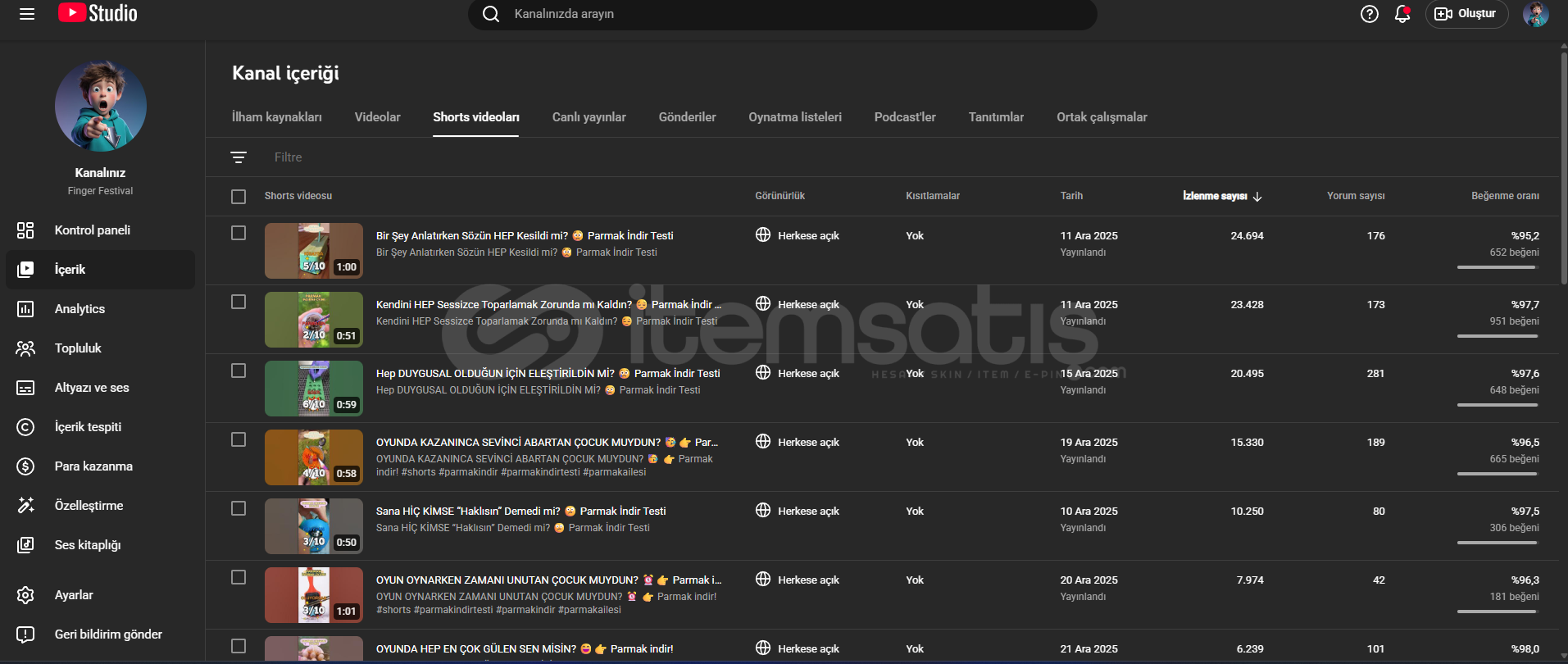This screenshot has width=1568, height=664.
Task: Click the YouTube Studio logo
Action: click(x=98, y=14)
